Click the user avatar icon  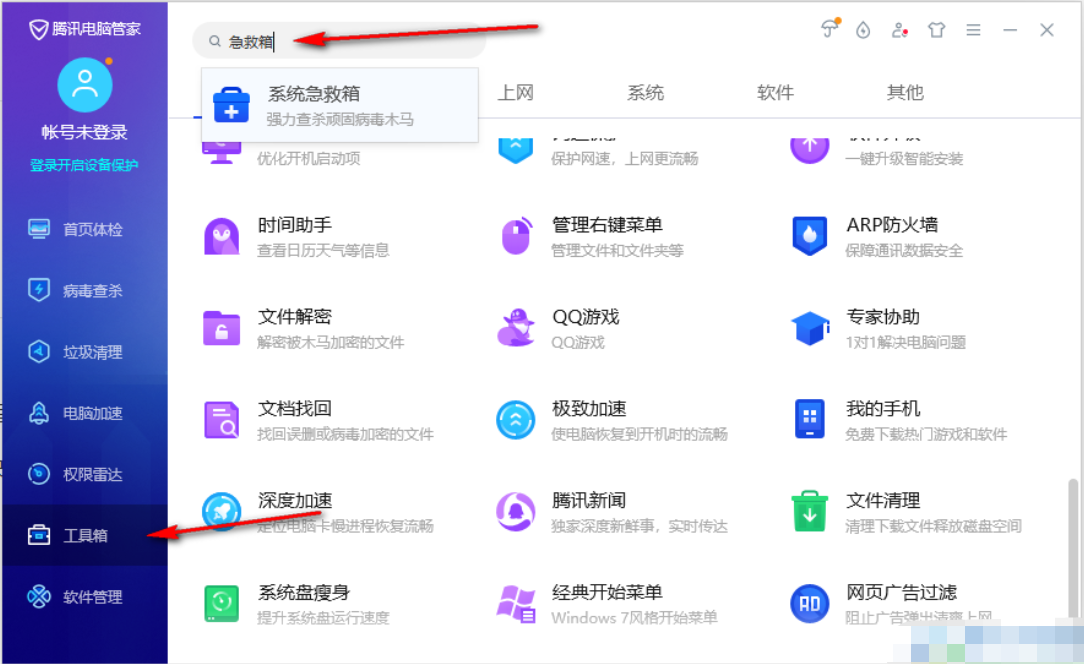[x=84, y=84]
